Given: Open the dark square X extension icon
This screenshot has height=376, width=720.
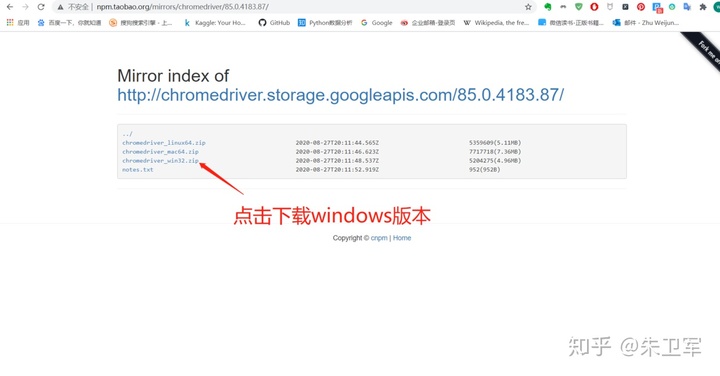Looking at the screenshot, I should pos(625,7).
